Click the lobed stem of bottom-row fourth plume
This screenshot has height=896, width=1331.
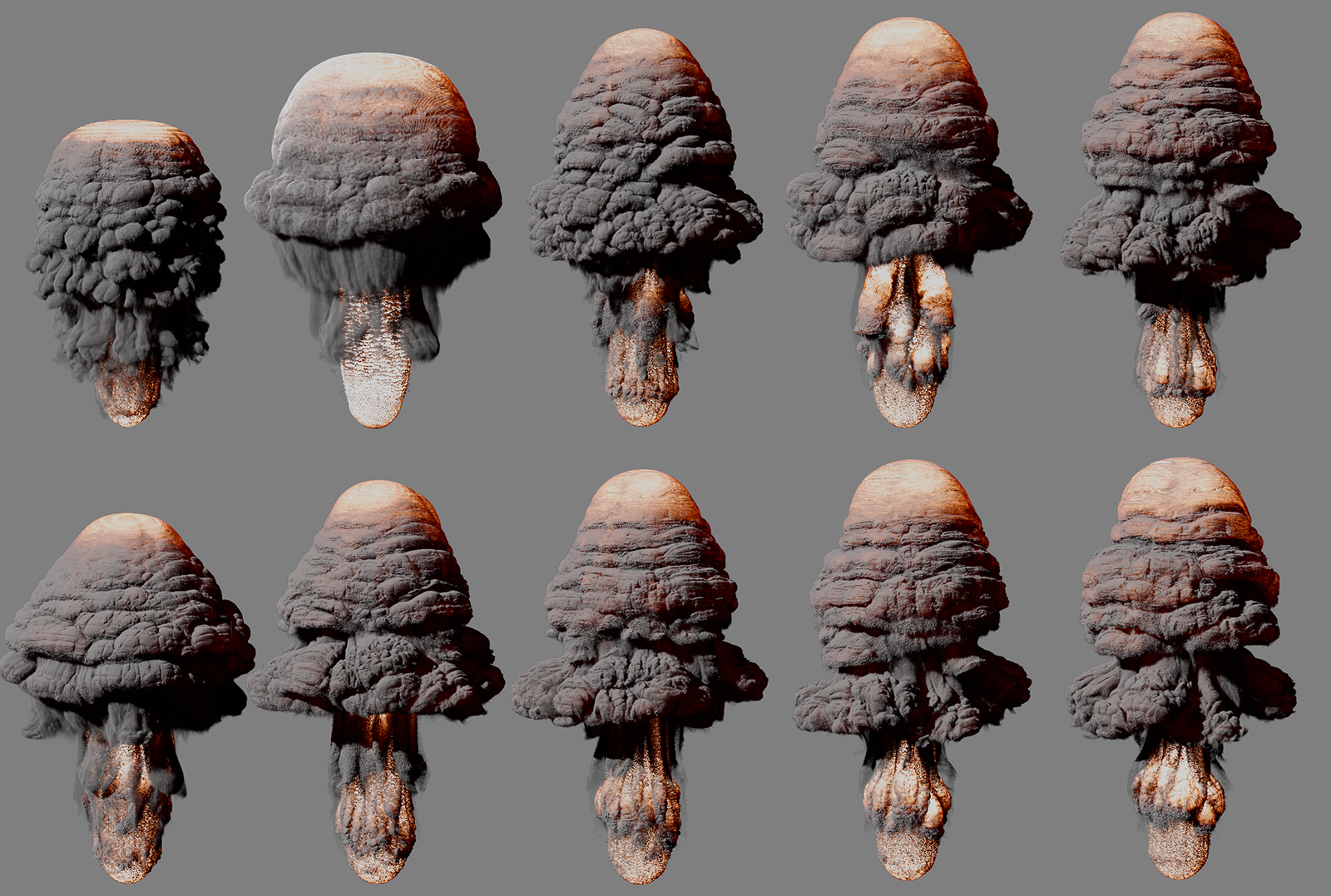coord(905,799)
